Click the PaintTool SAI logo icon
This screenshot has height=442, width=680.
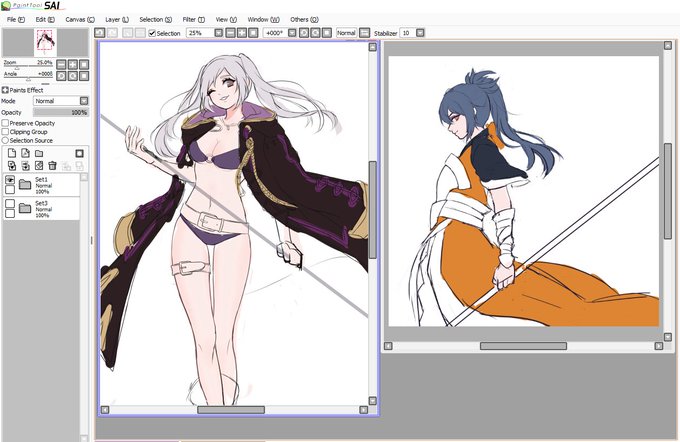pos(6,6)
